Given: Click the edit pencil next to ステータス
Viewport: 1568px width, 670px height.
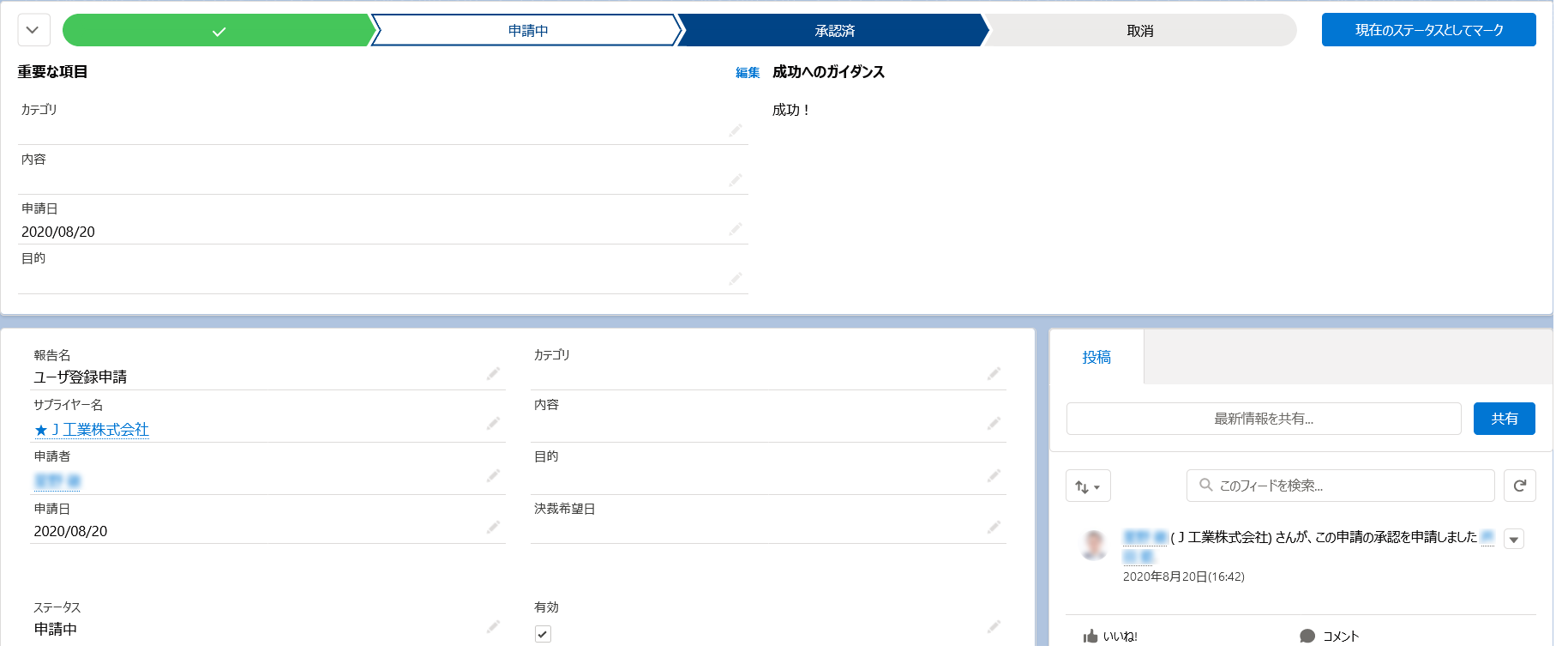Looking at the screenshot, I should click(x=493, y=627).
